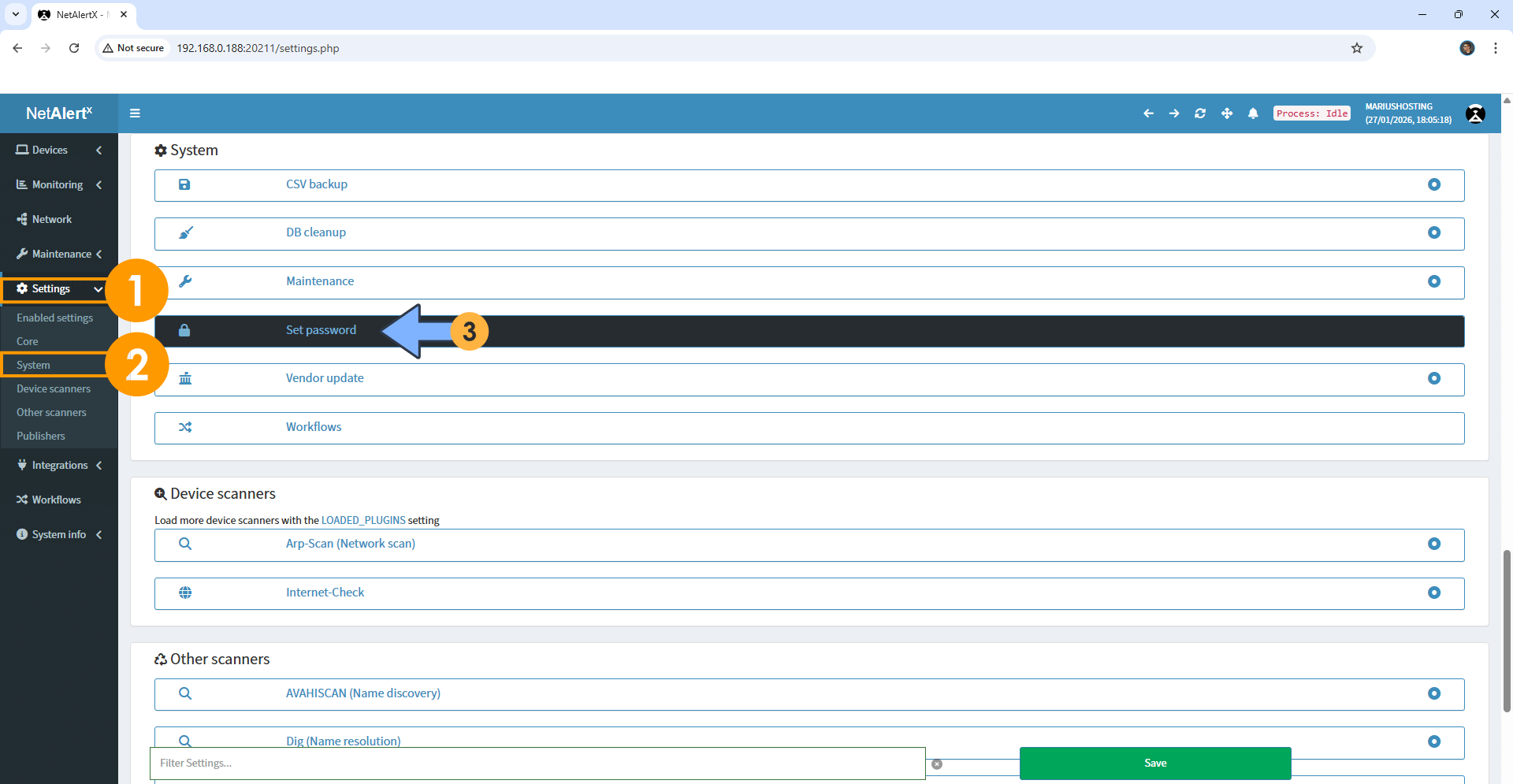Open the user avatar icon at top right
1513x784 pixels.
click(1476, 113)
